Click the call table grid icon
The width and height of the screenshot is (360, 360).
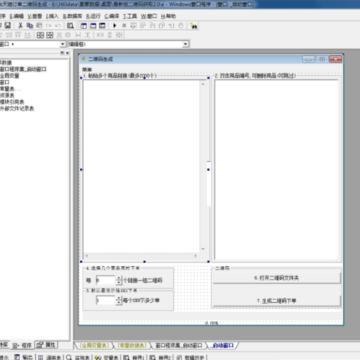(x=40, y=357)
